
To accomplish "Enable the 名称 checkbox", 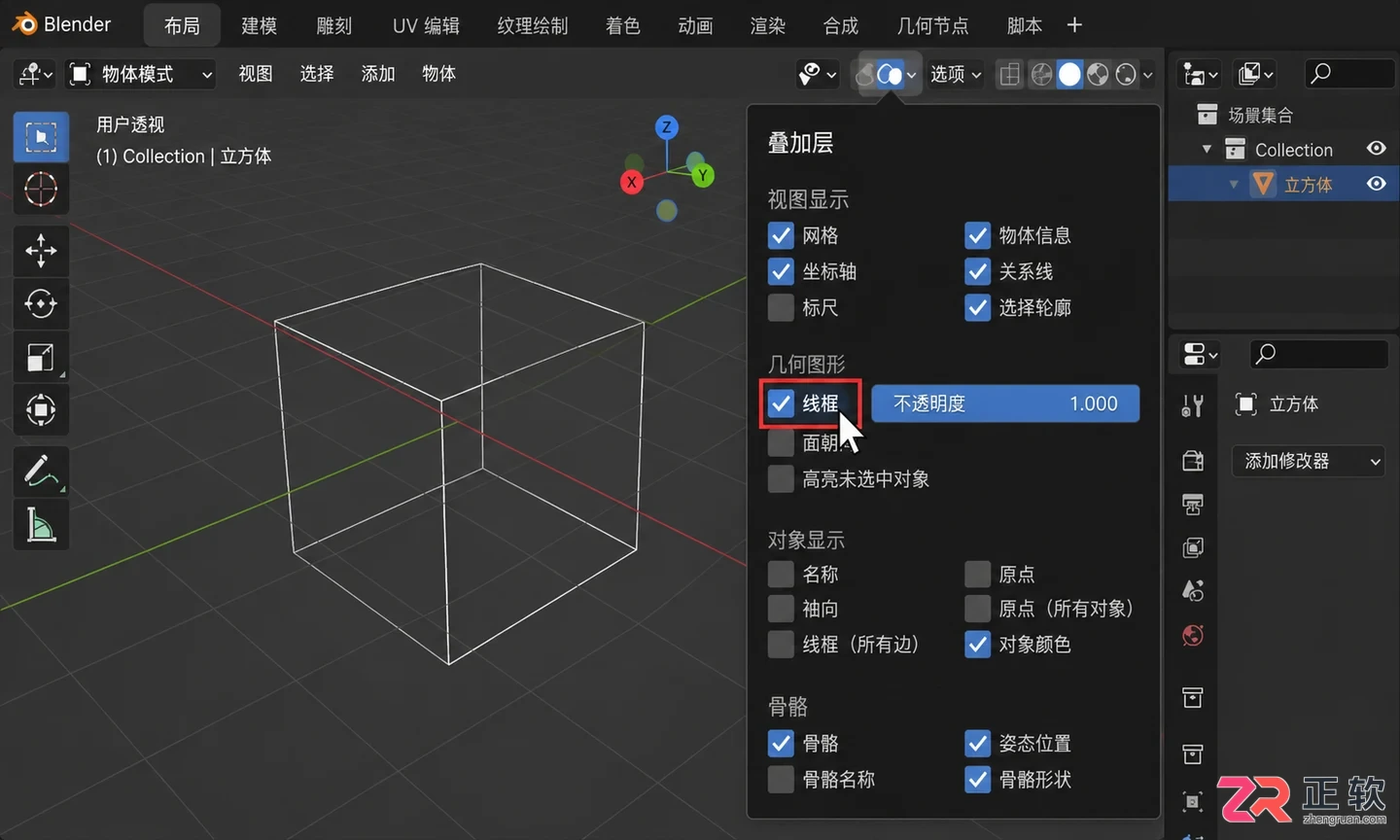I will (781, 574).
